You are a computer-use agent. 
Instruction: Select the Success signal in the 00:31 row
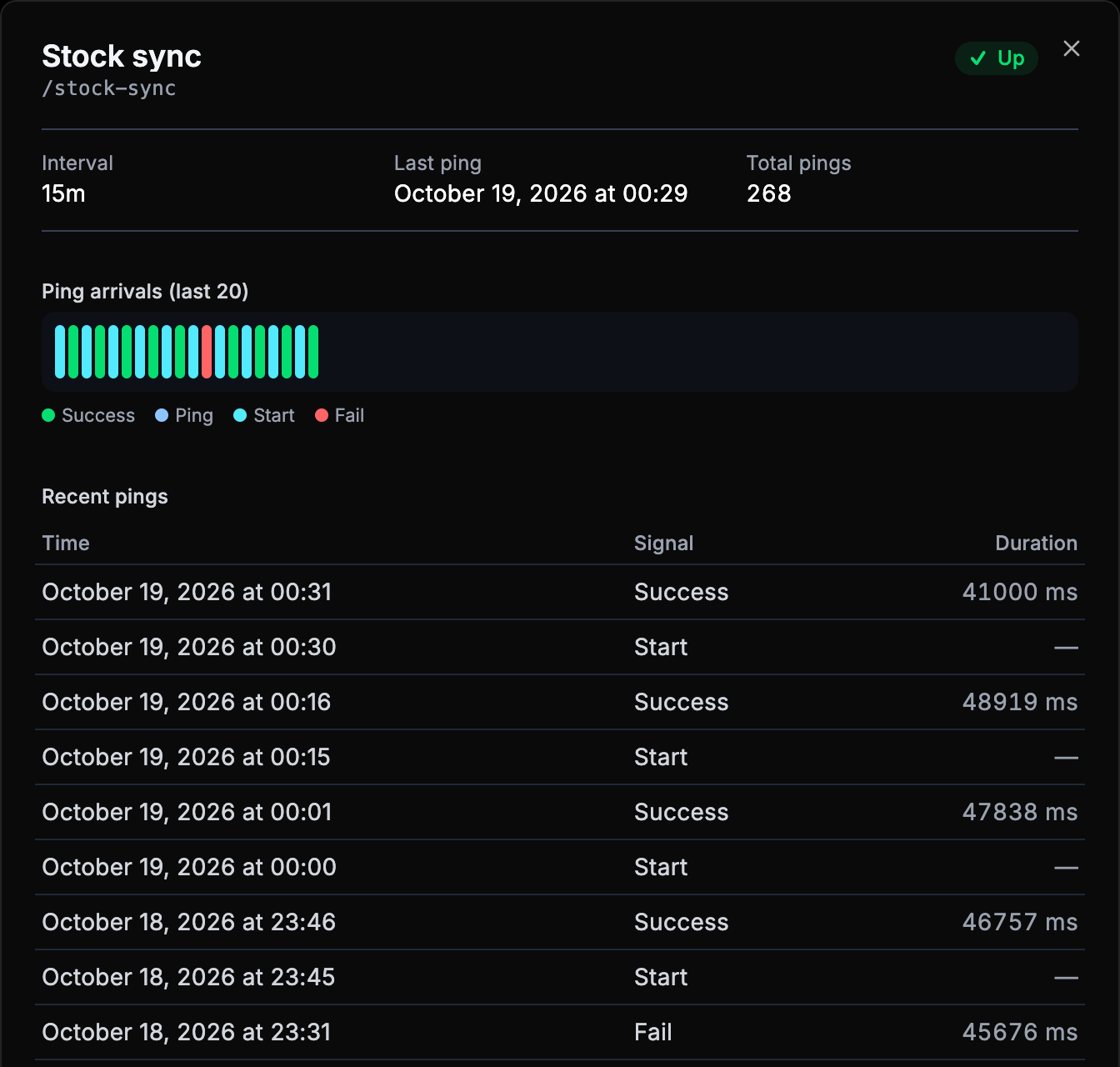[x=682, y=592]
